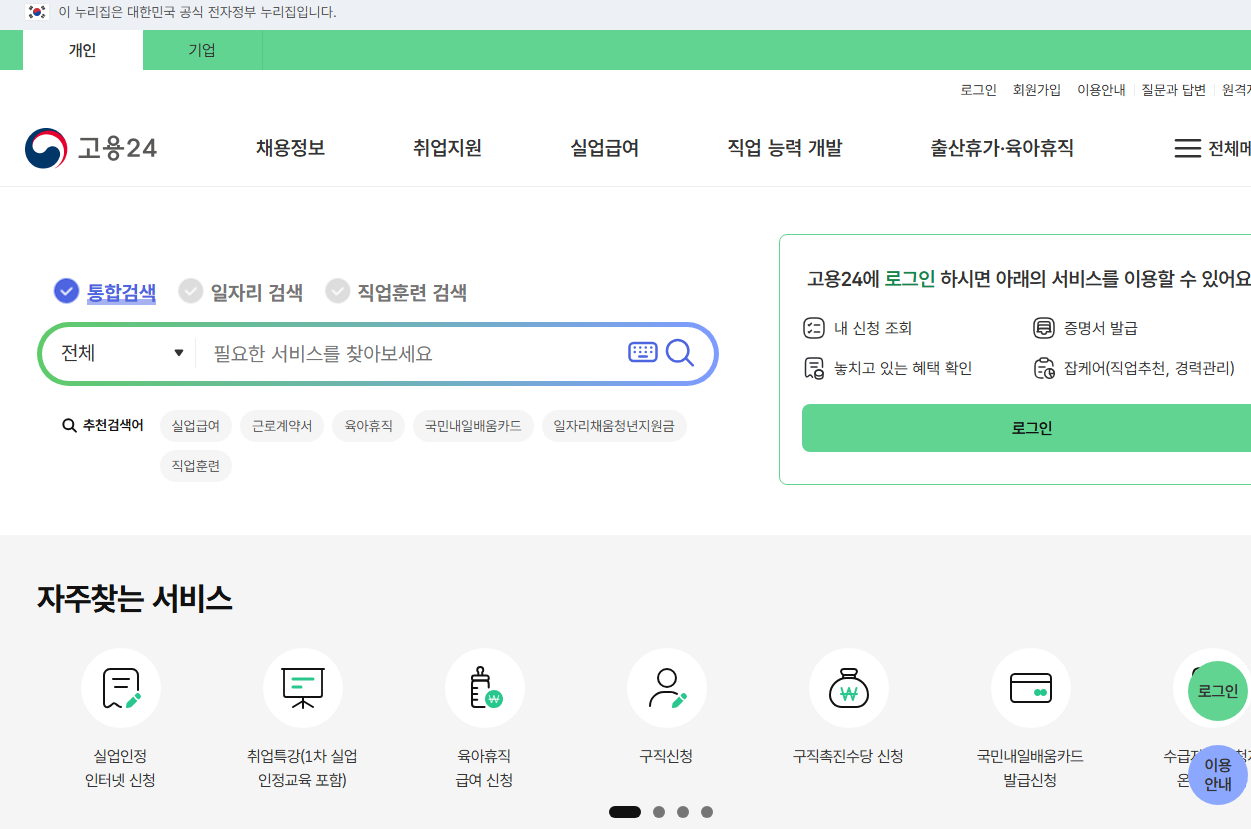Viewport: 1251px width, 829px height.
Task: Go to fourth carousel page dot
Action: [x=707, y=812]
